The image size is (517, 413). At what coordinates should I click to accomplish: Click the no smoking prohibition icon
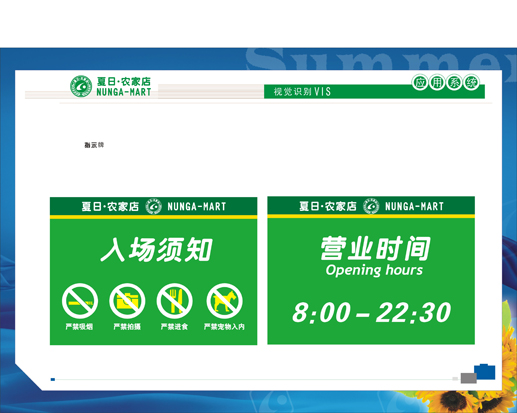click(x=80, y=301)
